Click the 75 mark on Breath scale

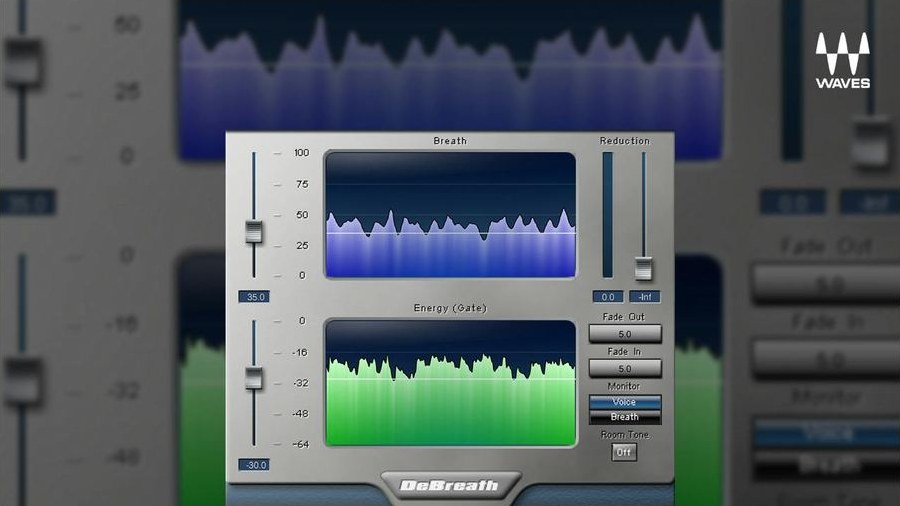pos(302,184)
